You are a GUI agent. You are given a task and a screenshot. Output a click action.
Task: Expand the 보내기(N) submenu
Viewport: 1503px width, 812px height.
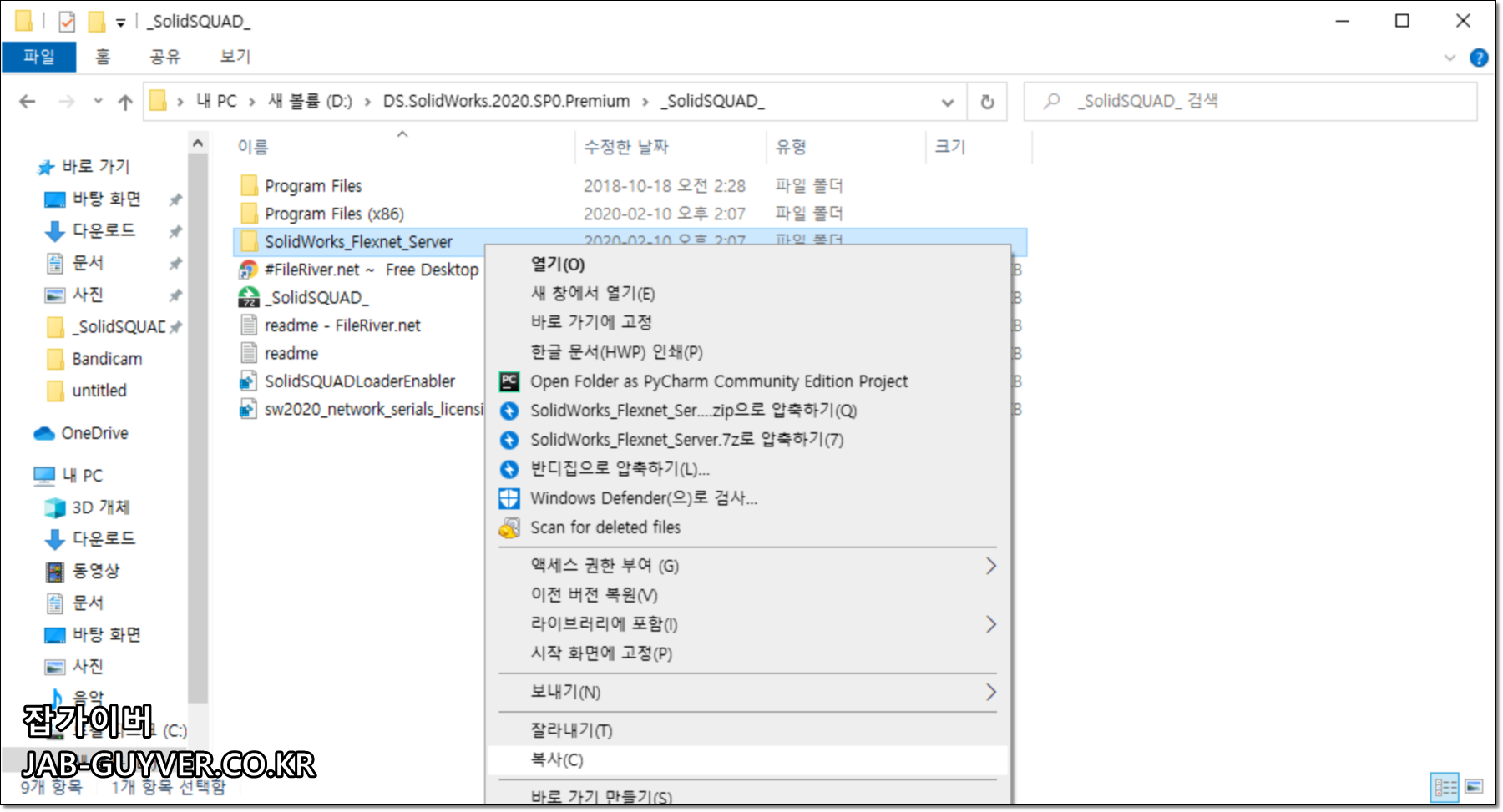click(x=747, y=692)
